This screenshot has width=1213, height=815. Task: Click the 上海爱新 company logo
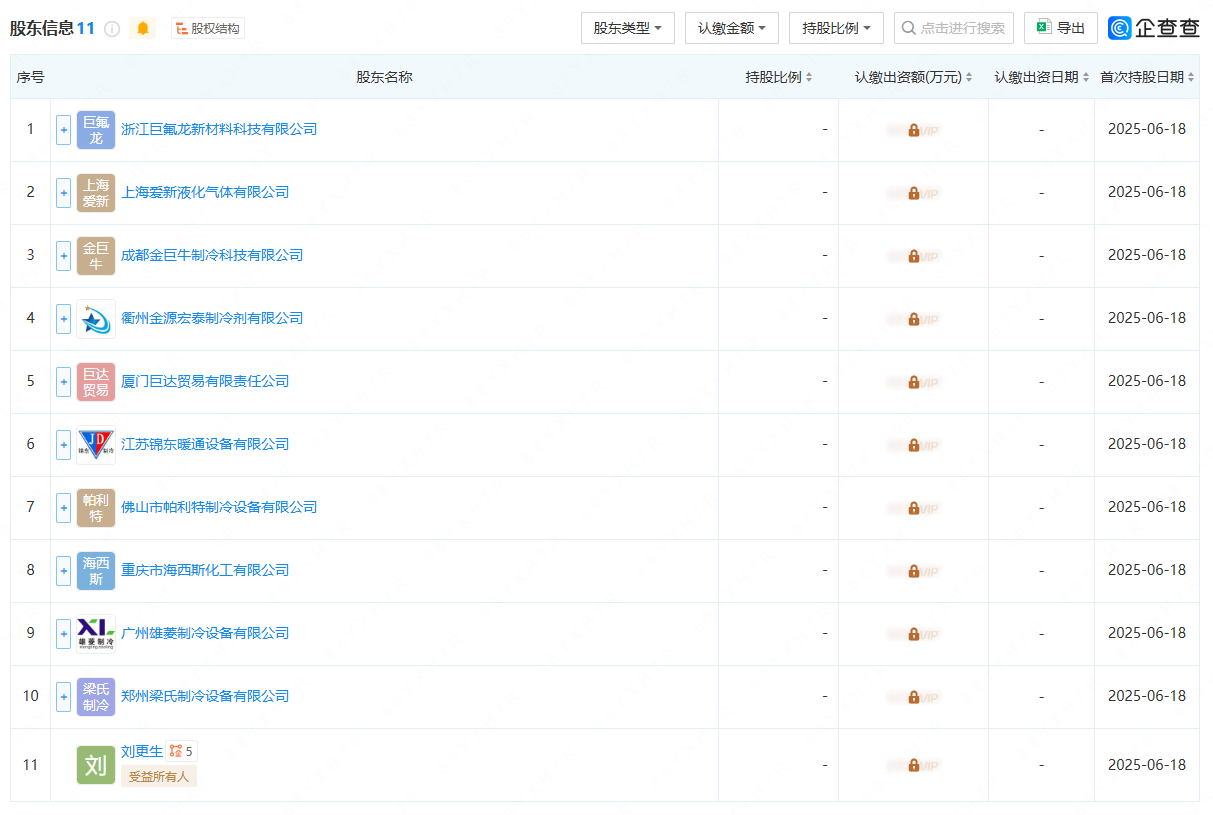(96, 193)
